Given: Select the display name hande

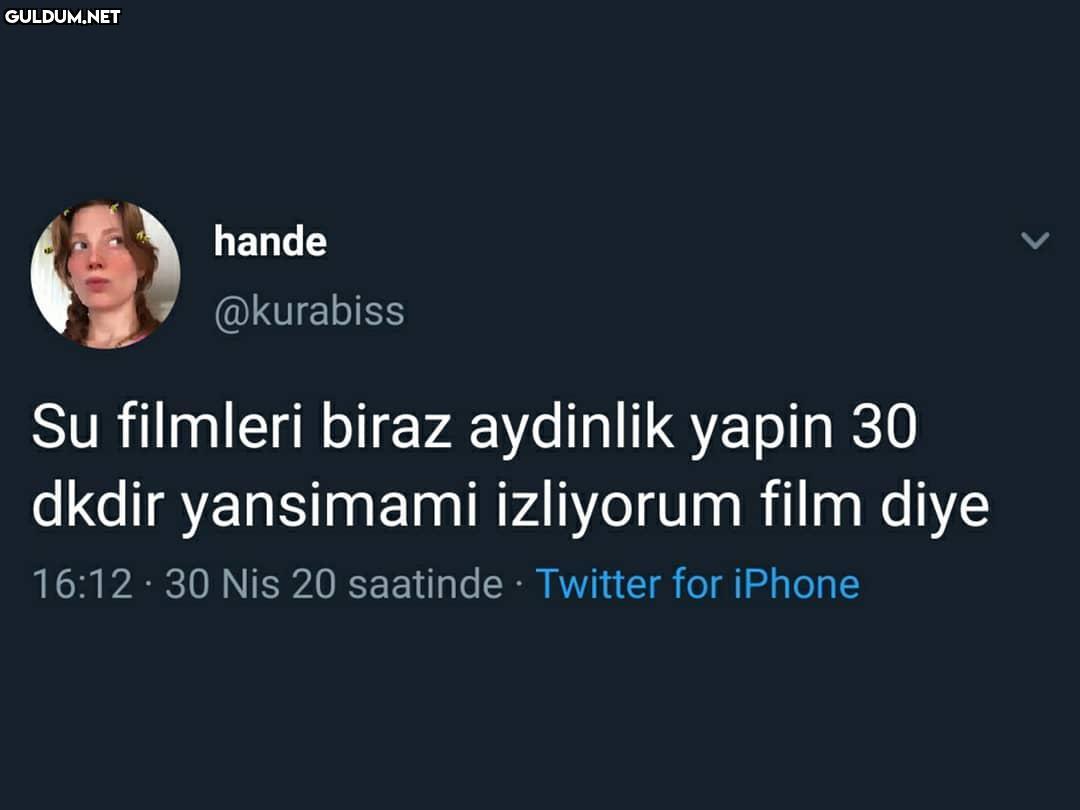Looking at the screenshot, I should pyautogui.click(x=270, y=241).
